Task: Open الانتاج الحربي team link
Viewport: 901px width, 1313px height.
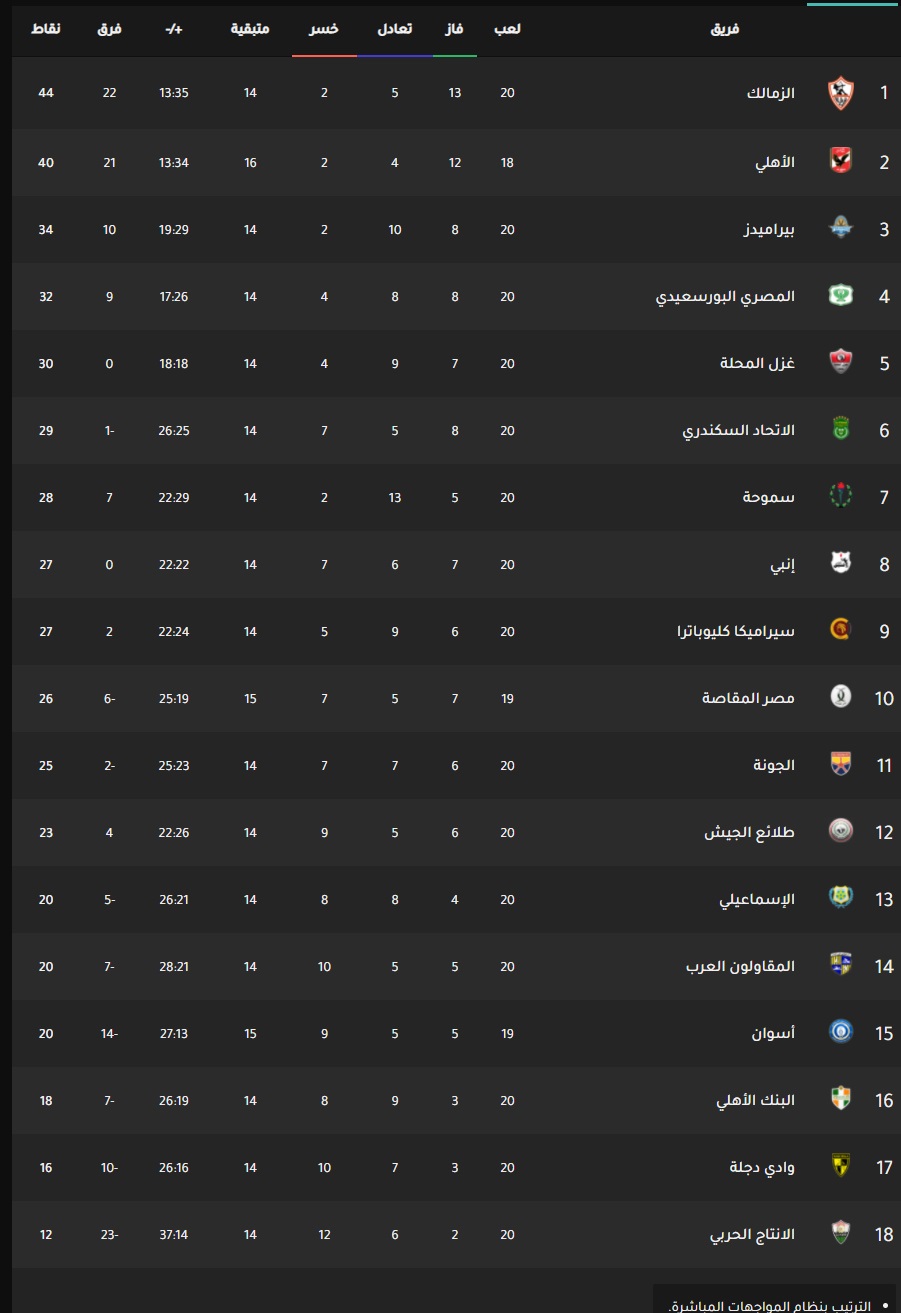Action: click(x=752, y=1234)
